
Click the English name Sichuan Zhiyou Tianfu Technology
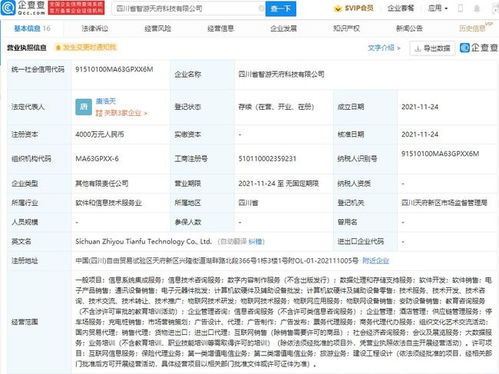point(144,241)
